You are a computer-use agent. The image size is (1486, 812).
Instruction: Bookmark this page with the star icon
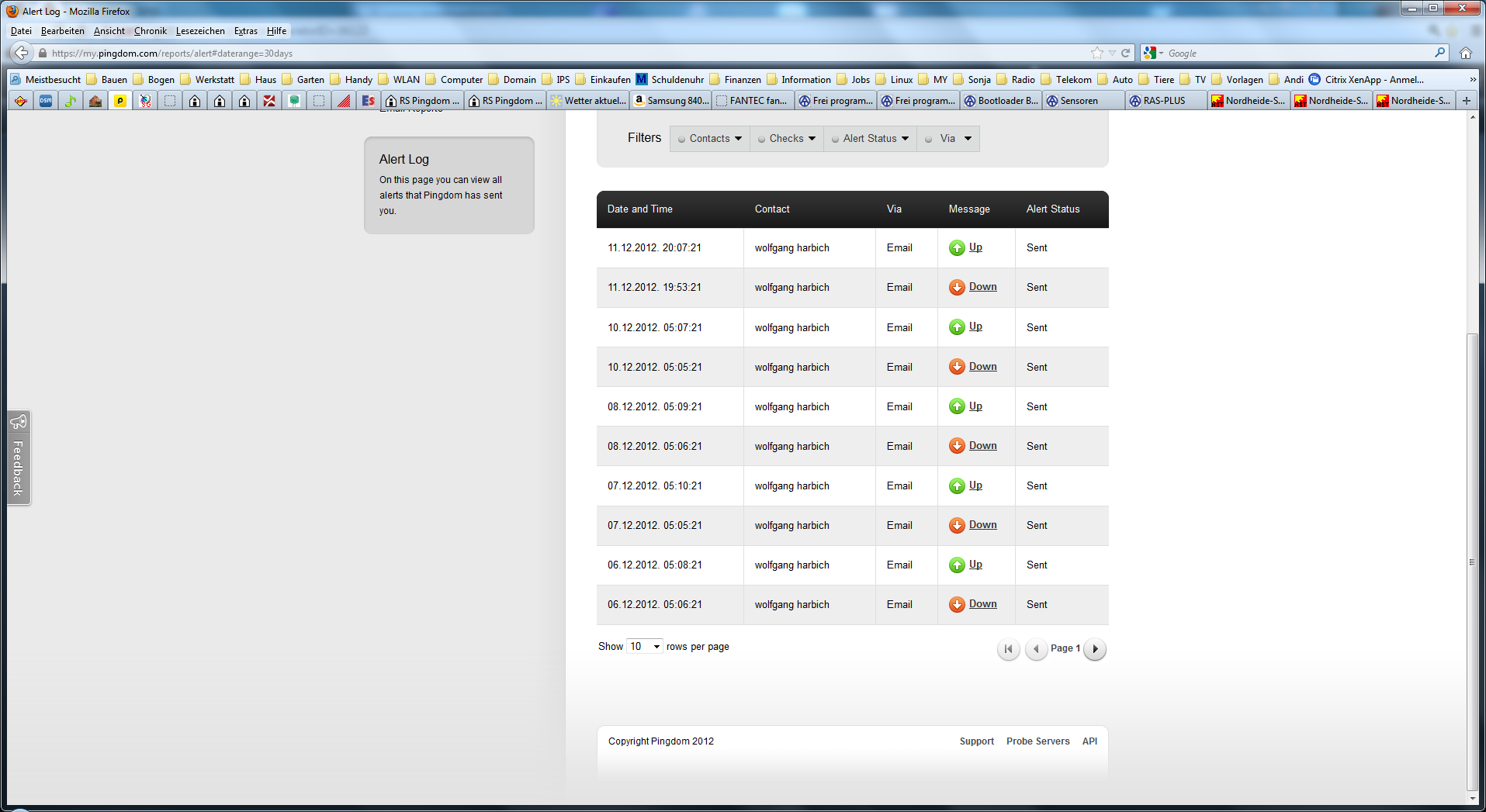pyautogui.click(x=1096, y=53)
